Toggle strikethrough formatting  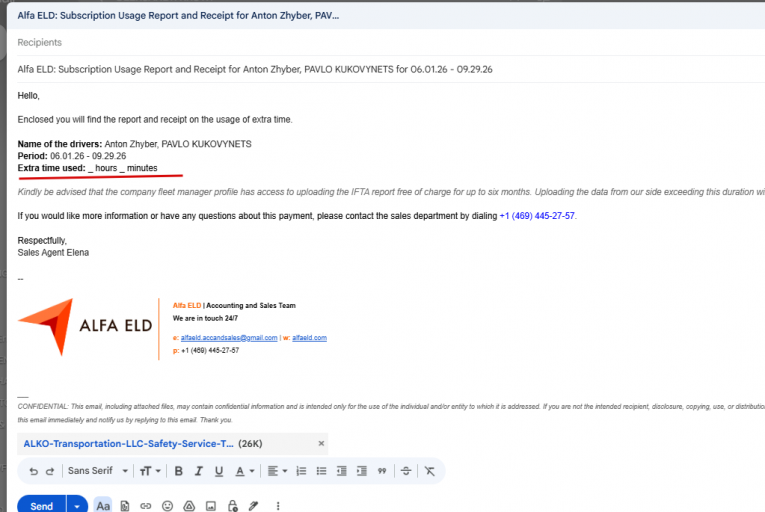click(x=406, y=471)
